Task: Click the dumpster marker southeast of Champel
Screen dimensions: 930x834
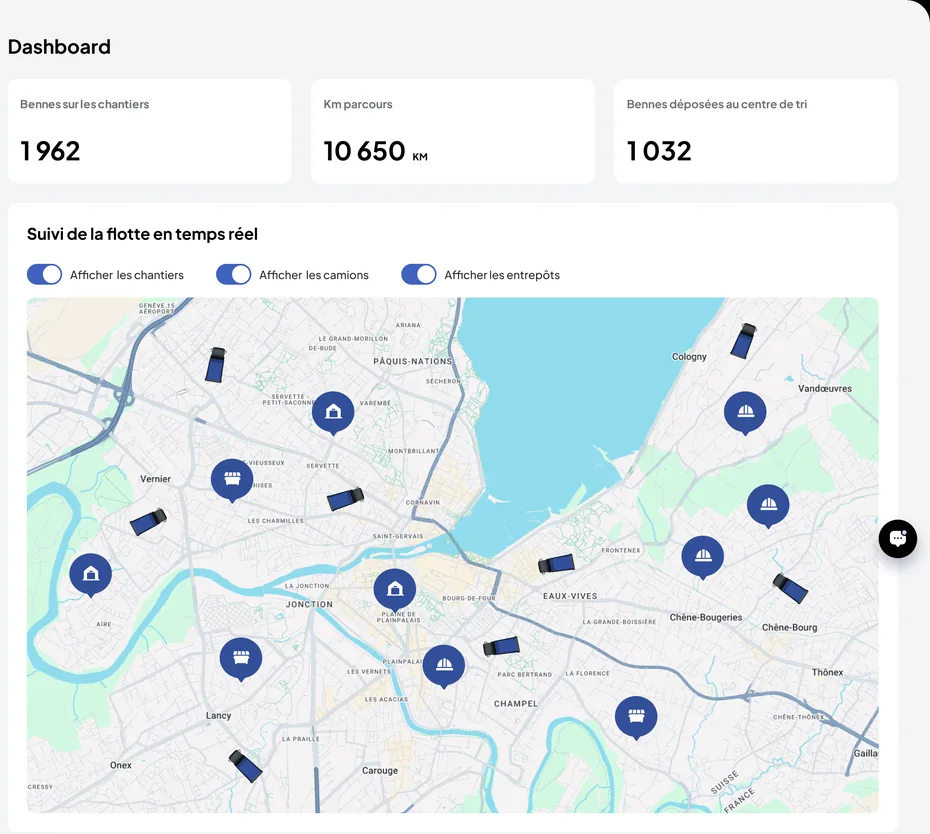Action: [x=636, y=718]
